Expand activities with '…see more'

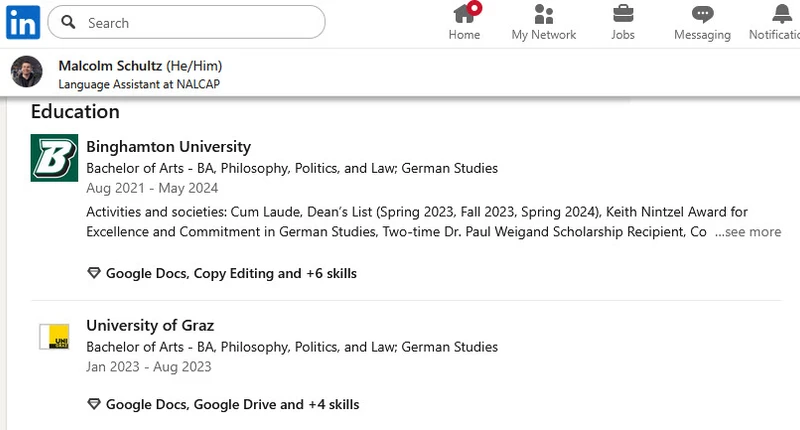point(748,232)
